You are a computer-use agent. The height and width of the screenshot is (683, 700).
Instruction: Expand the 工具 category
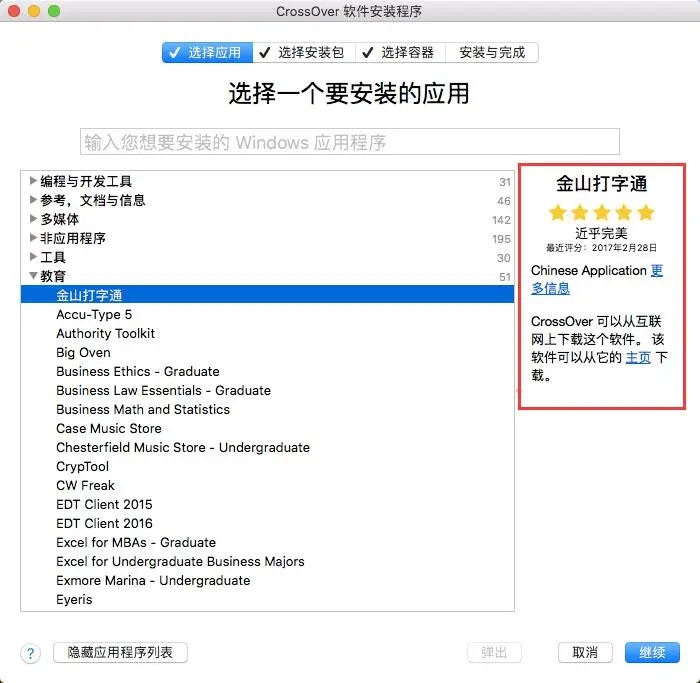33,257
